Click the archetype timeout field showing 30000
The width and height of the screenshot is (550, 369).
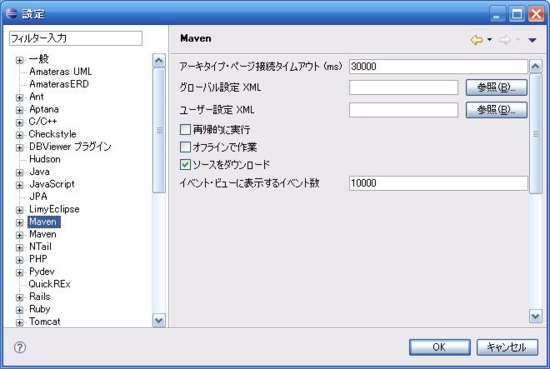pos(438,66)
